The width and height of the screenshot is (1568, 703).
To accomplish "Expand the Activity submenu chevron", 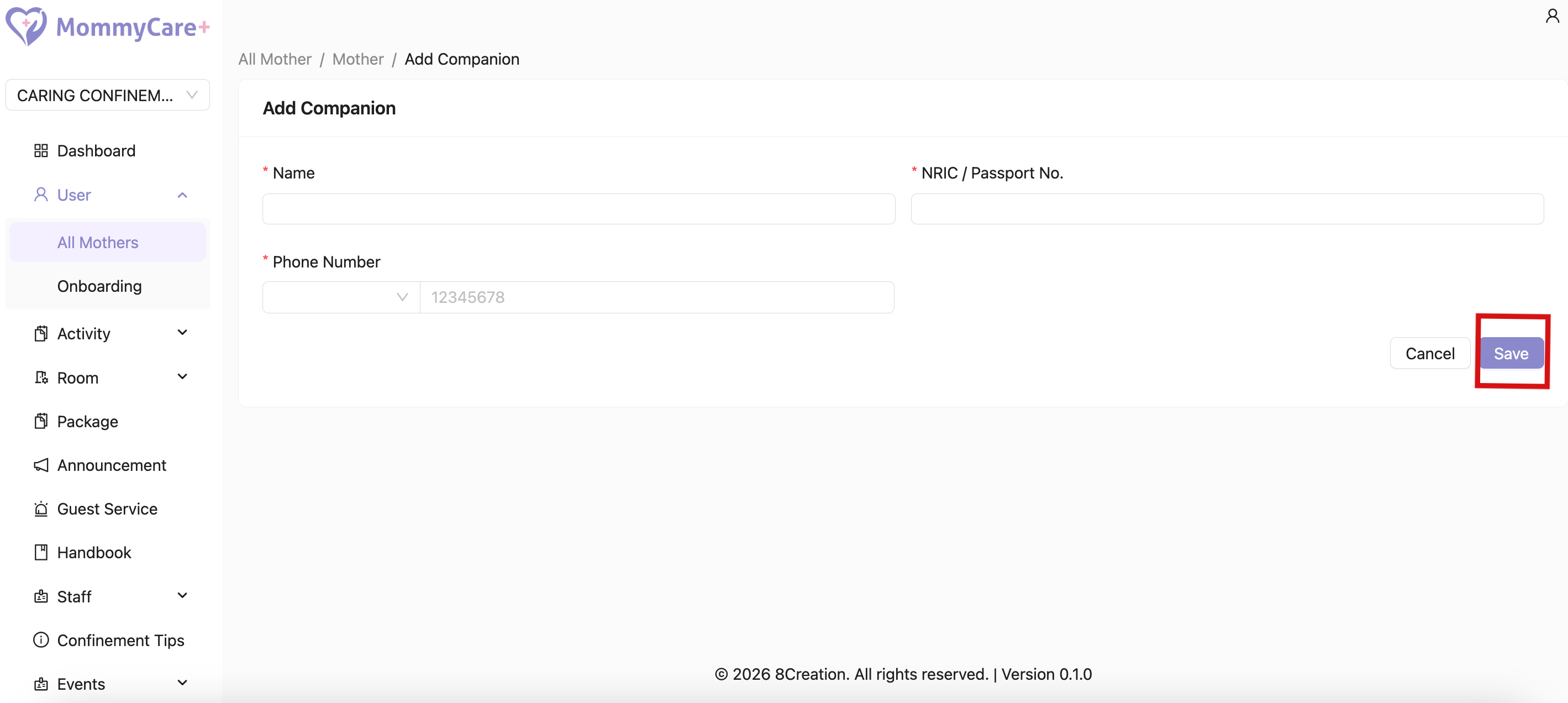I will coord(182,333).
